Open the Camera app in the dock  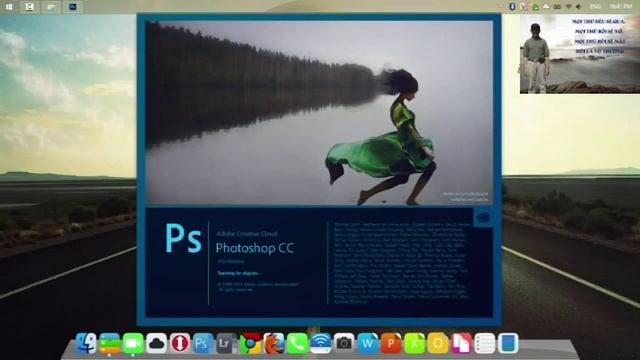(x=344, y=343)
